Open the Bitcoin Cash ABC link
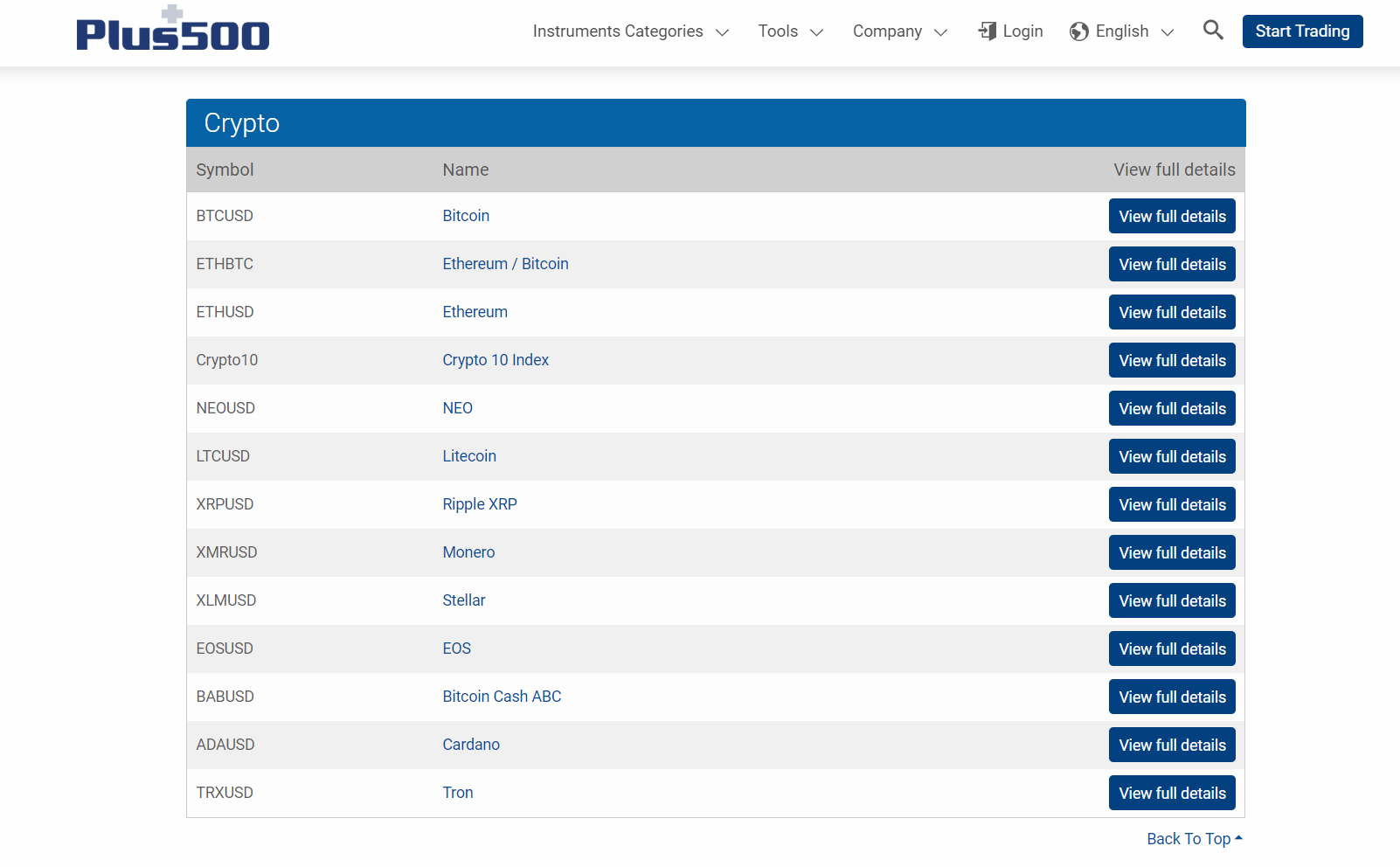The height and width of the screenshot is (867, 1400). pyautogui.click(x=502, y=697)
